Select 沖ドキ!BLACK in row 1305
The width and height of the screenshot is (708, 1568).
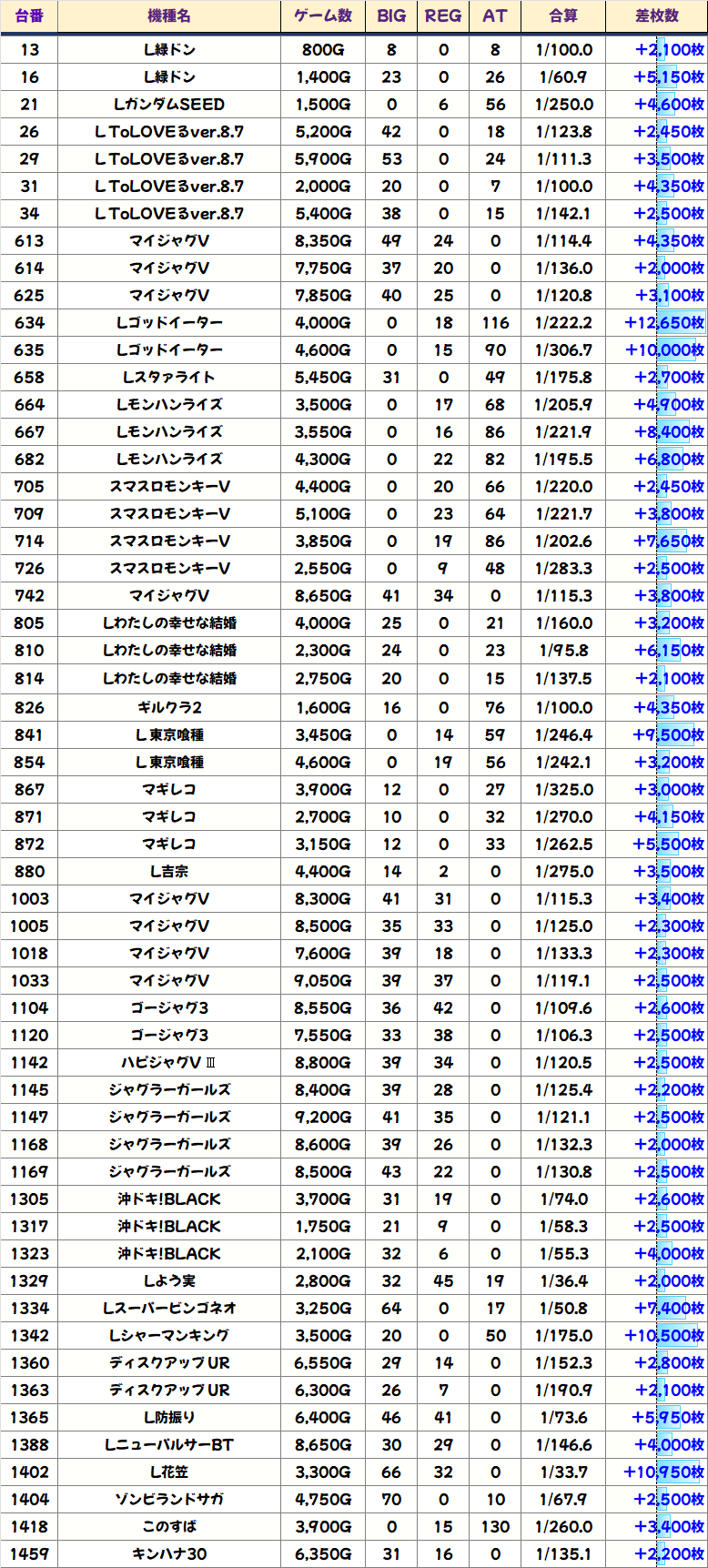169,1199
